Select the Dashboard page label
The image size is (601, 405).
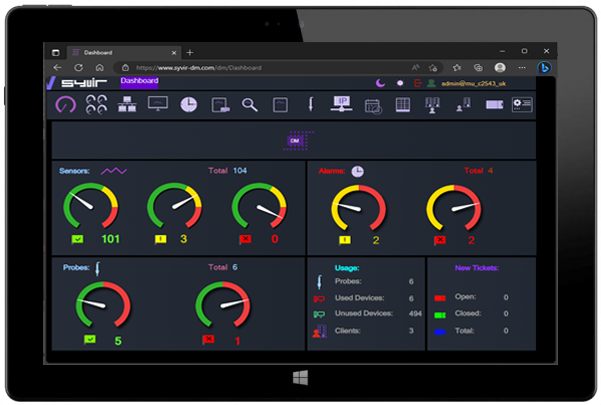[140, 81]
